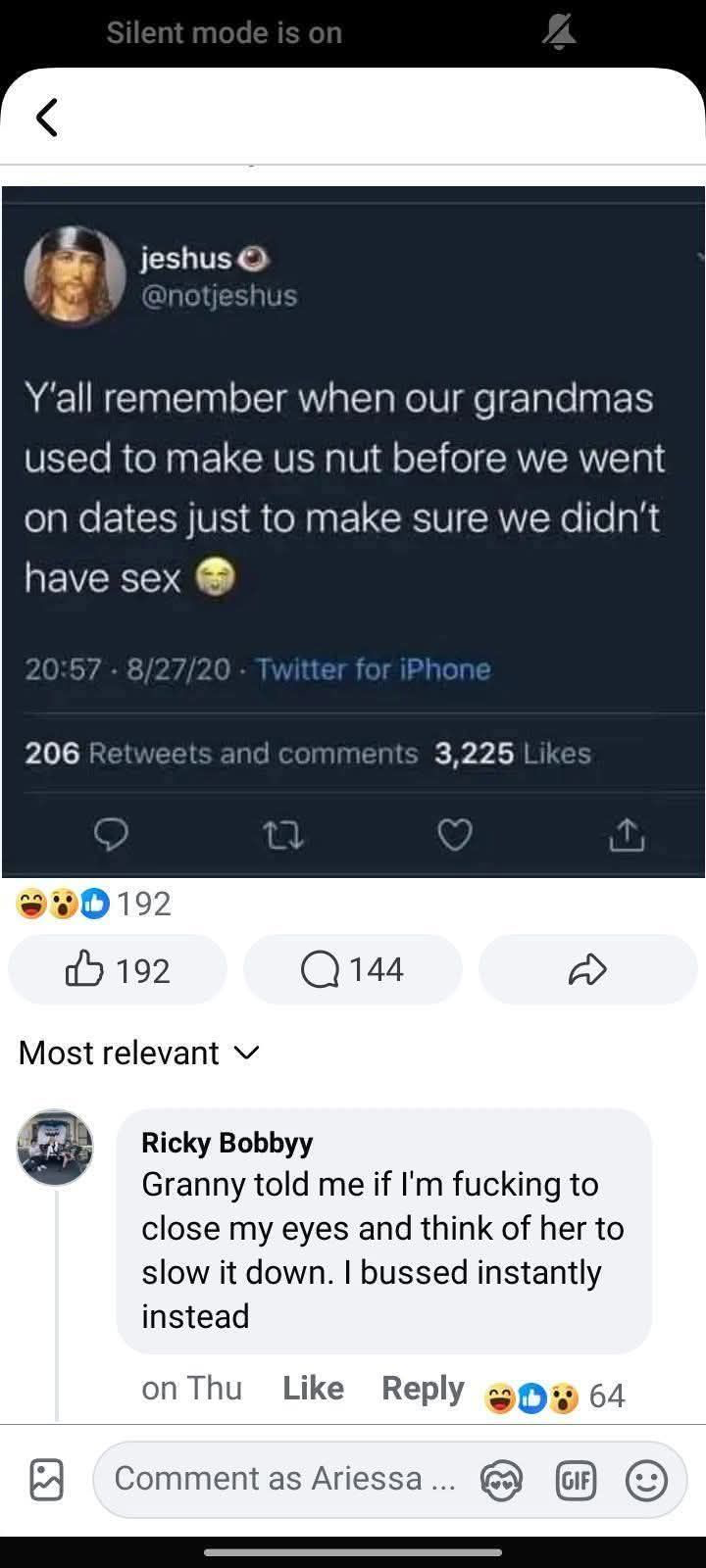Tap the tweet heart icon
The width and height of the screenshot is (706, 1568).
click(x=455, y=835)
